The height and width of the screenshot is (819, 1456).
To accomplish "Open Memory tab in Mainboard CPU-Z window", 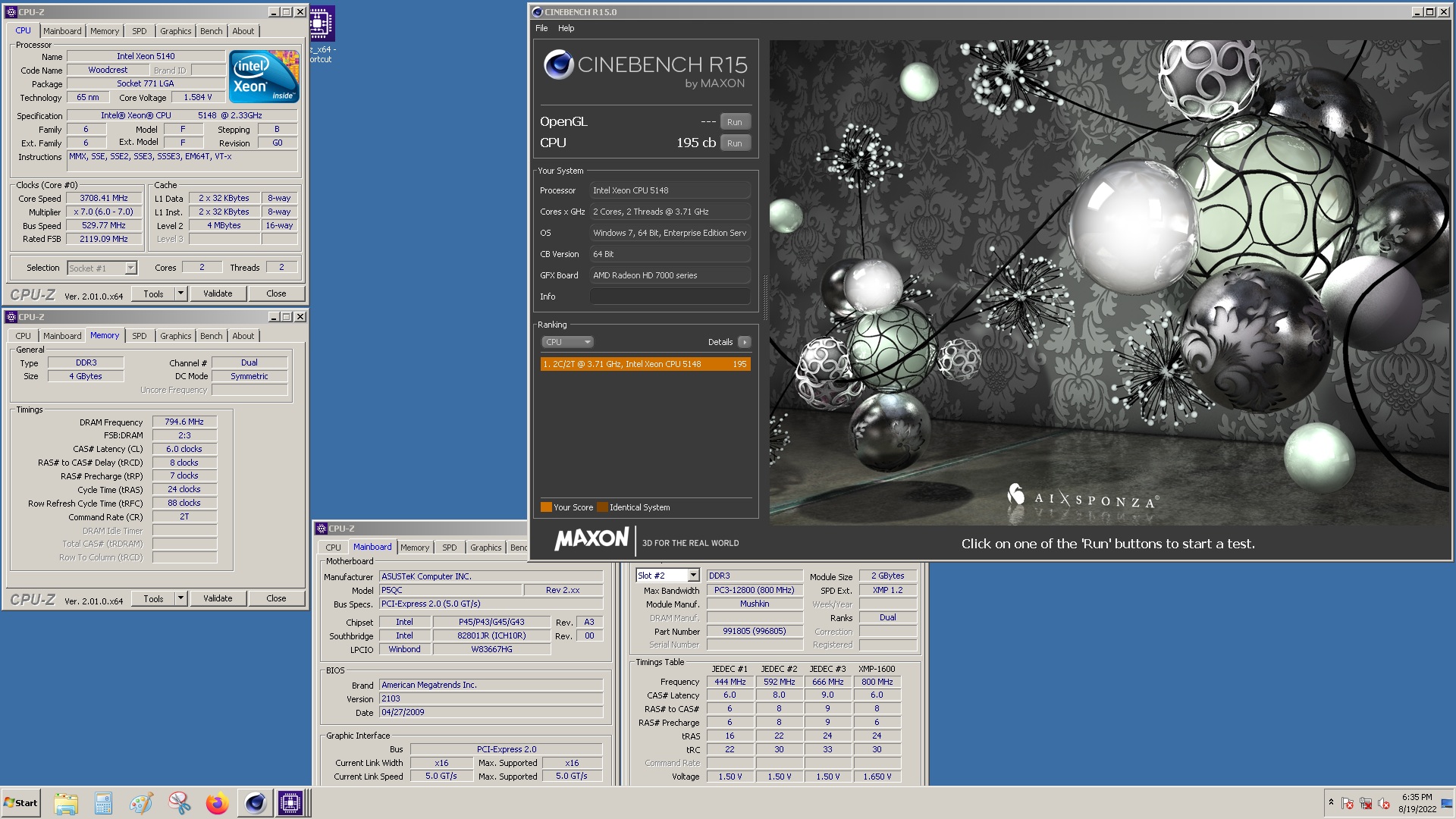I will pos(415,548).
